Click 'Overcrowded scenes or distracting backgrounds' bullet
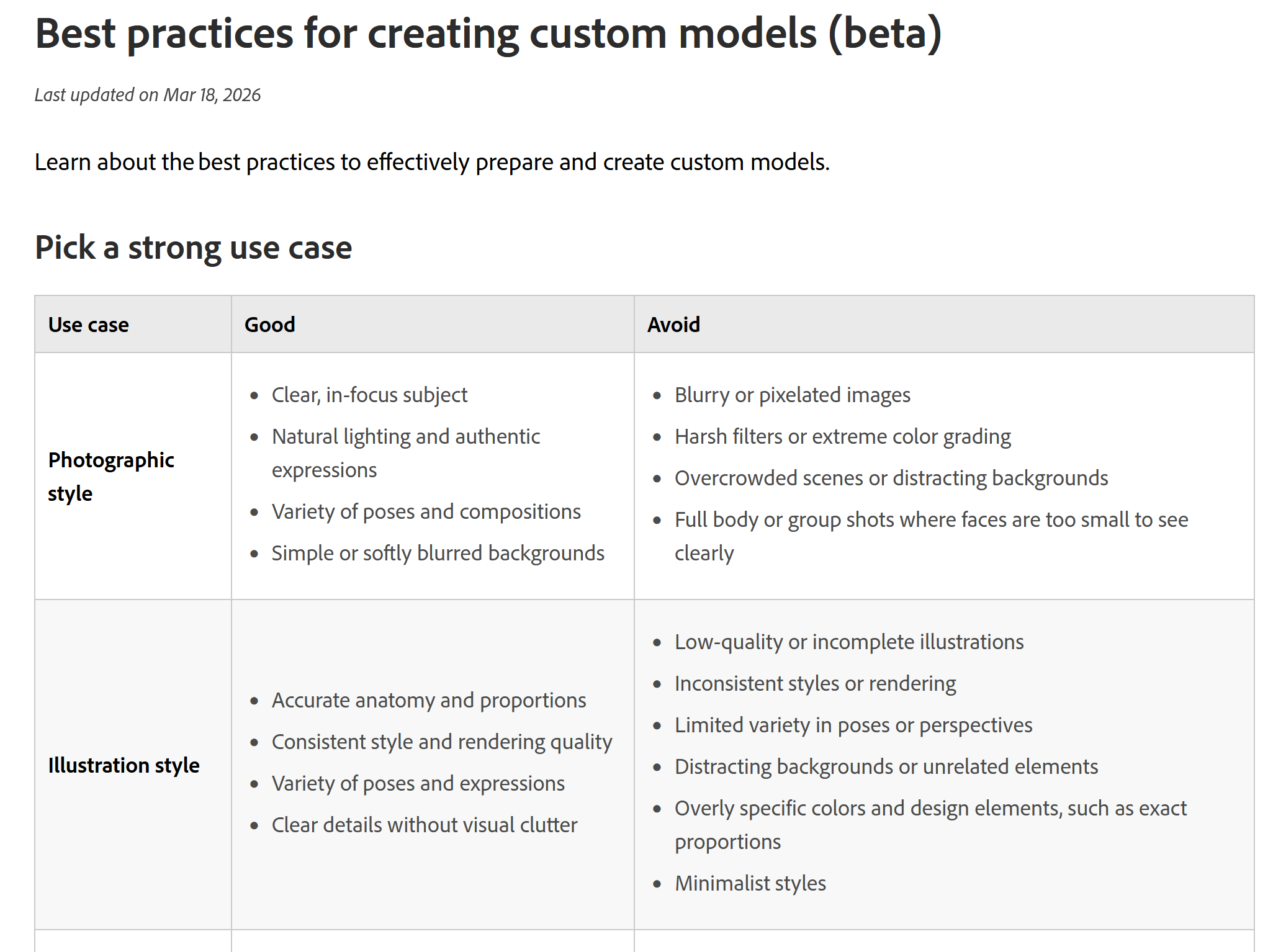The image size is (1286, 952). pyautogui.click(x=891, y=478)
